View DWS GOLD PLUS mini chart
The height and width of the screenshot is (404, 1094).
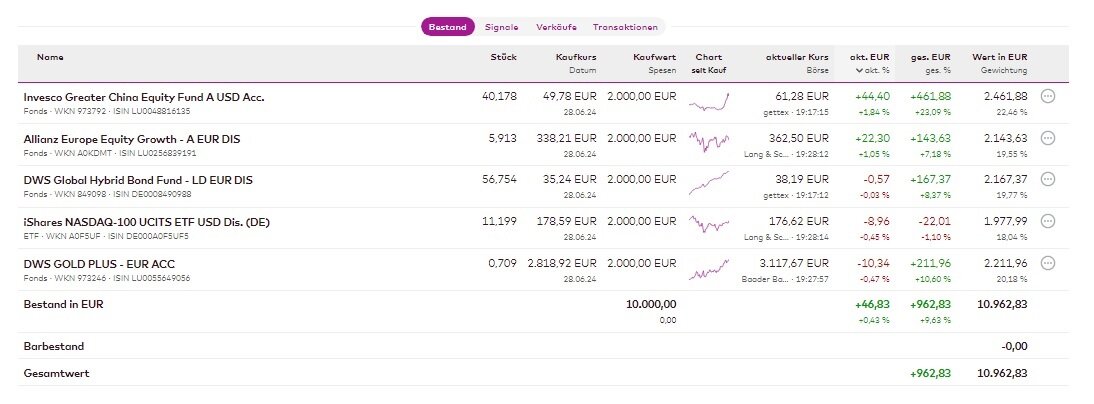click(x=710, y=268)
